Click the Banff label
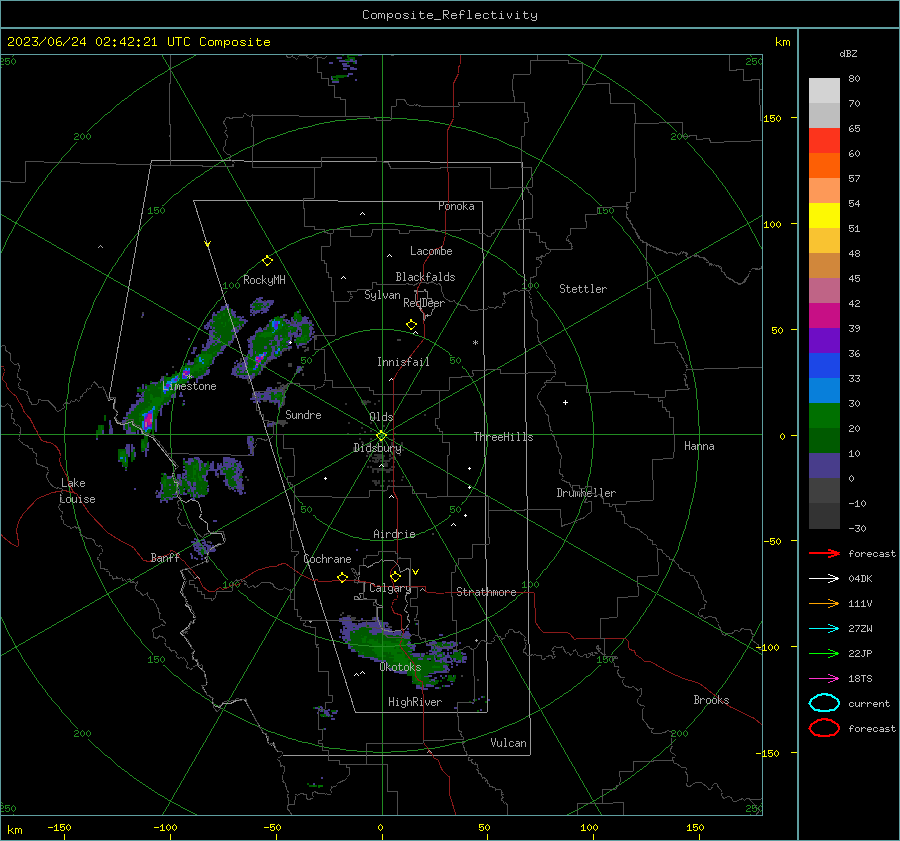900x841 pixels. [x=165, y=558]
